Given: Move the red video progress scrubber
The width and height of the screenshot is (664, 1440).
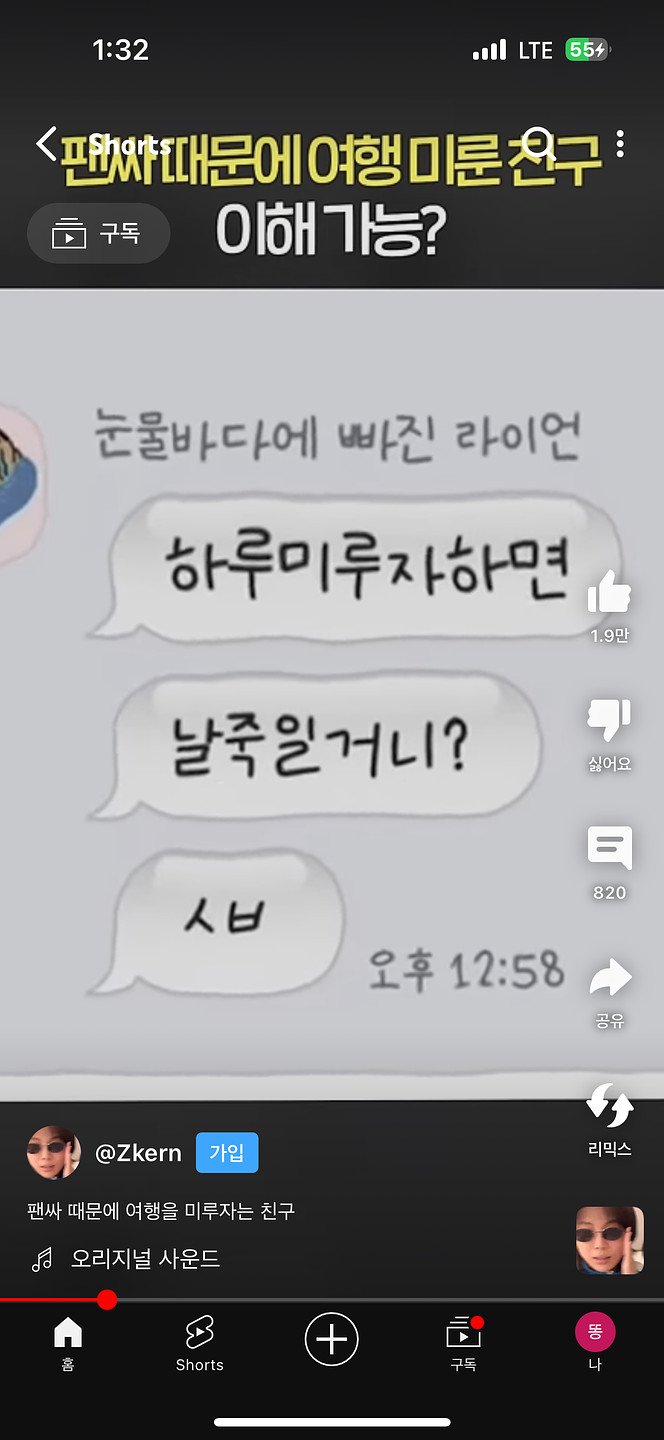Looking at the screenshot, I should (107, 1300).
